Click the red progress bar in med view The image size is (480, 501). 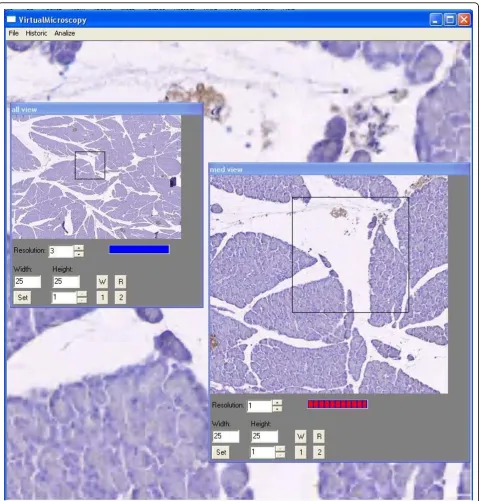337,404
